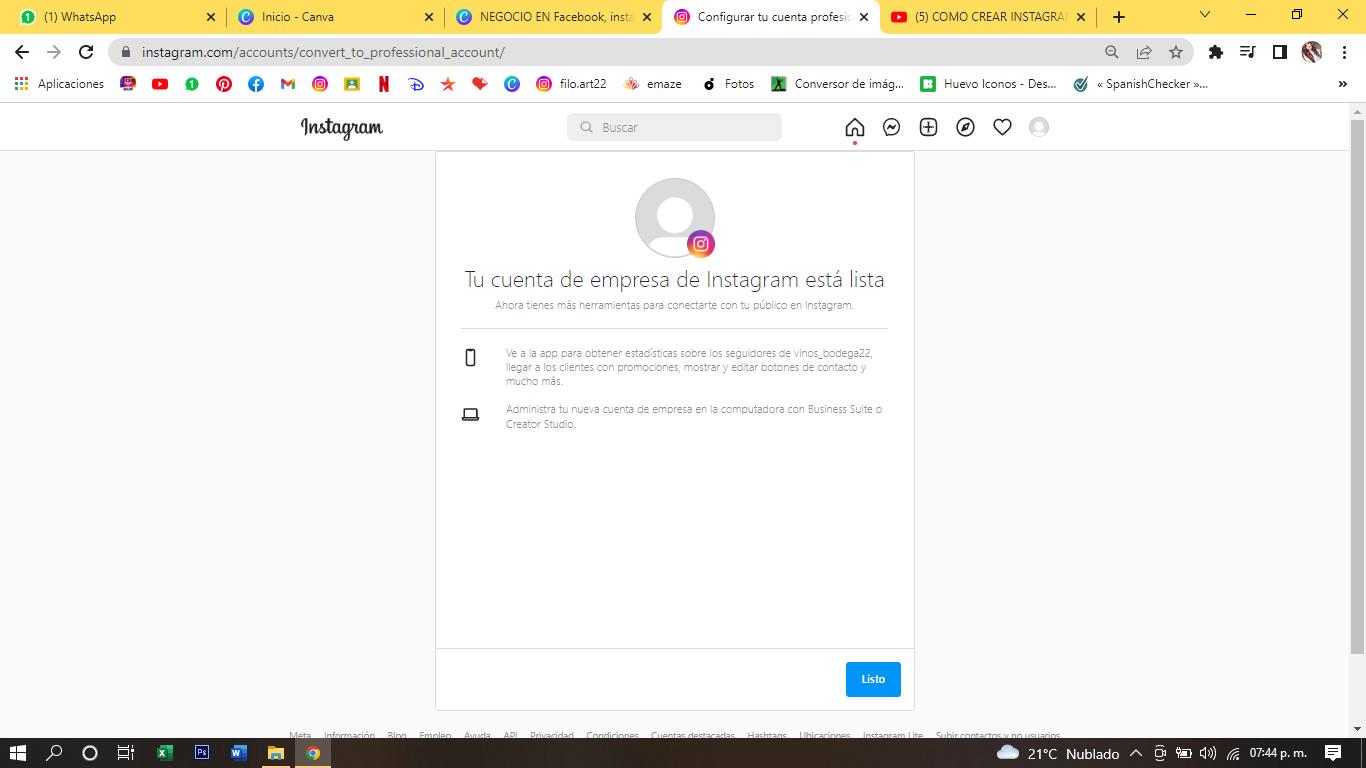The height and width of the screenshot is (768, 1366).
Task: Reload the current page
Action: (86, 52)
